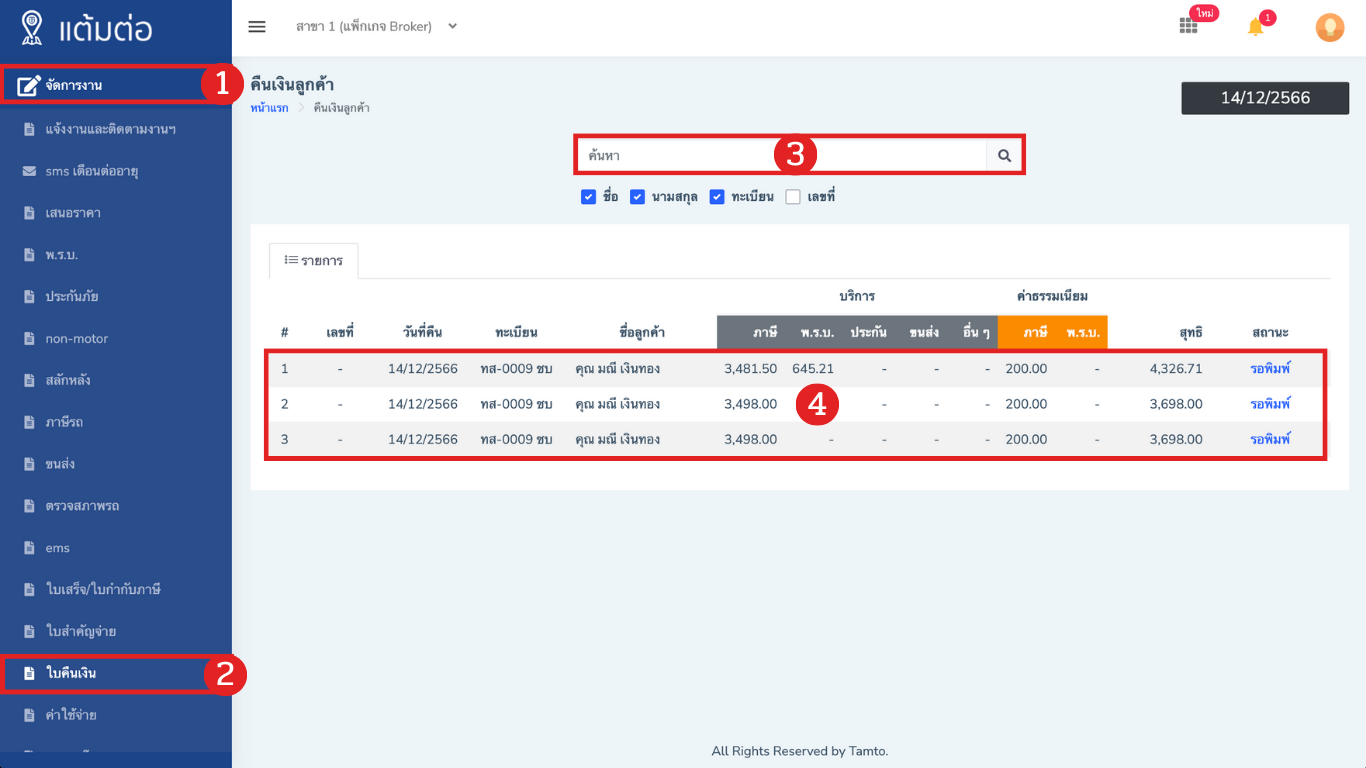Click the ประกัน service column header
This screenshot has width=1366, height=768.
click(868, 332)
